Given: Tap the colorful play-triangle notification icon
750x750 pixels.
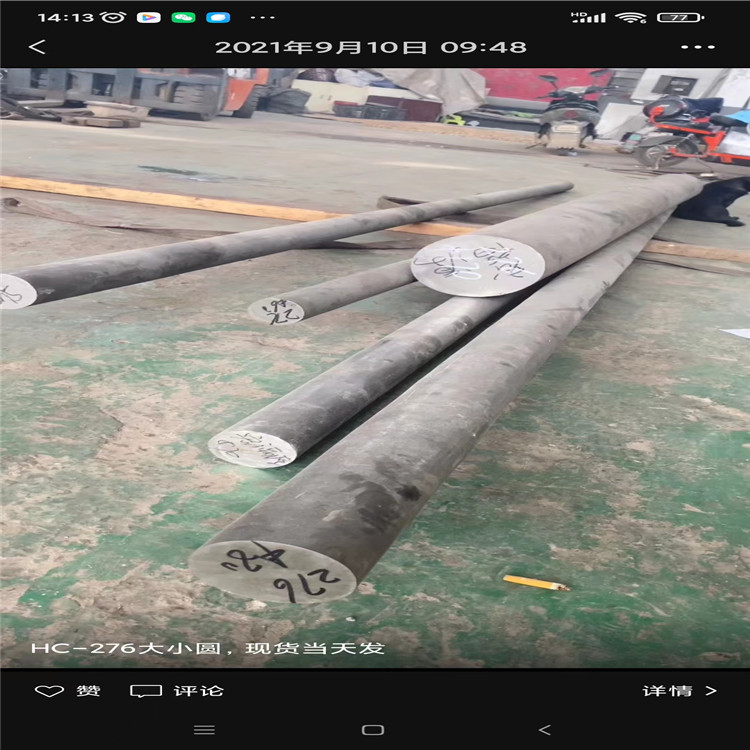Looking at the screenshot, I should [148, 17].
